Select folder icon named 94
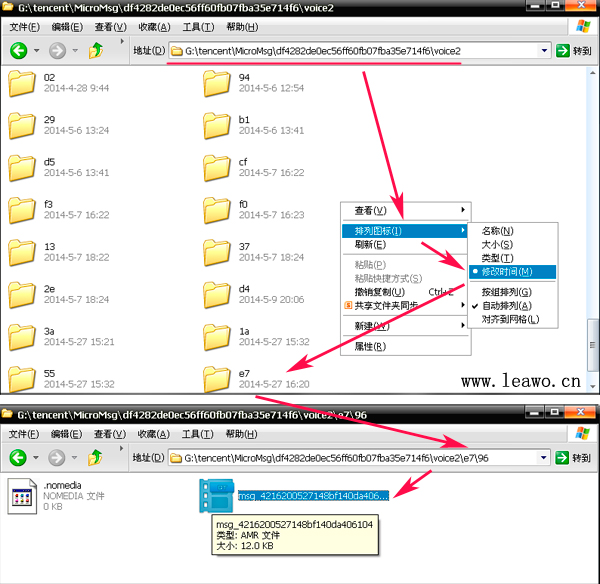Viewport: 600px width, 584px height. coord(217,83)
